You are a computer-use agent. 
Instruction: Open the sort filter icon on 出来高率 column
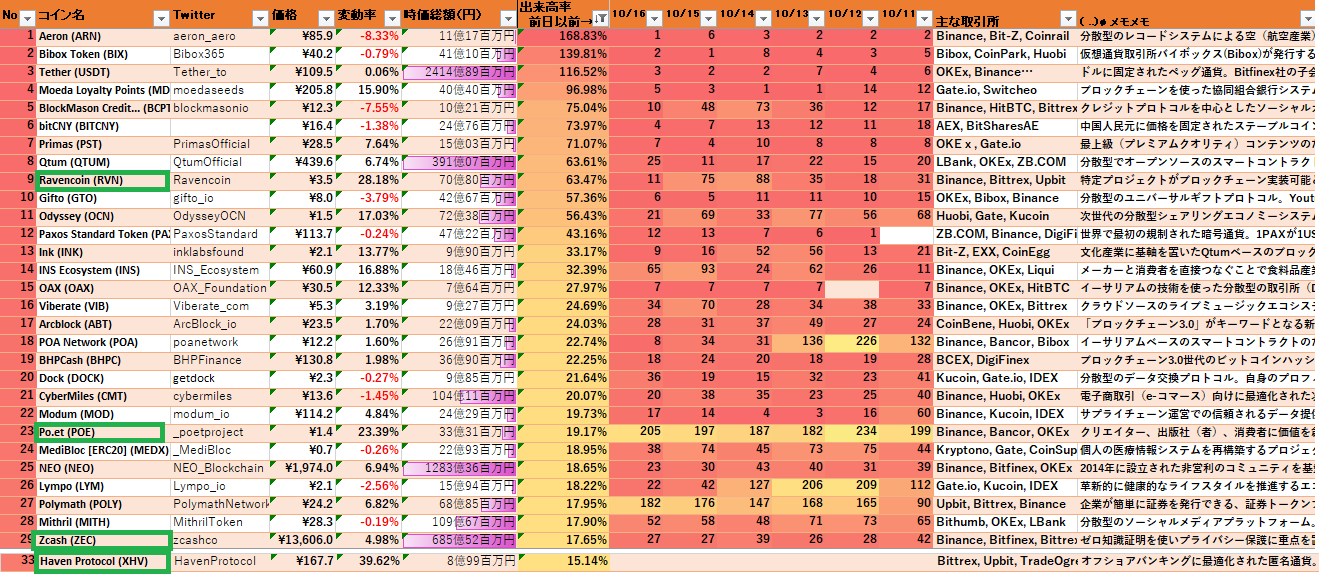(x=599, y=19)
